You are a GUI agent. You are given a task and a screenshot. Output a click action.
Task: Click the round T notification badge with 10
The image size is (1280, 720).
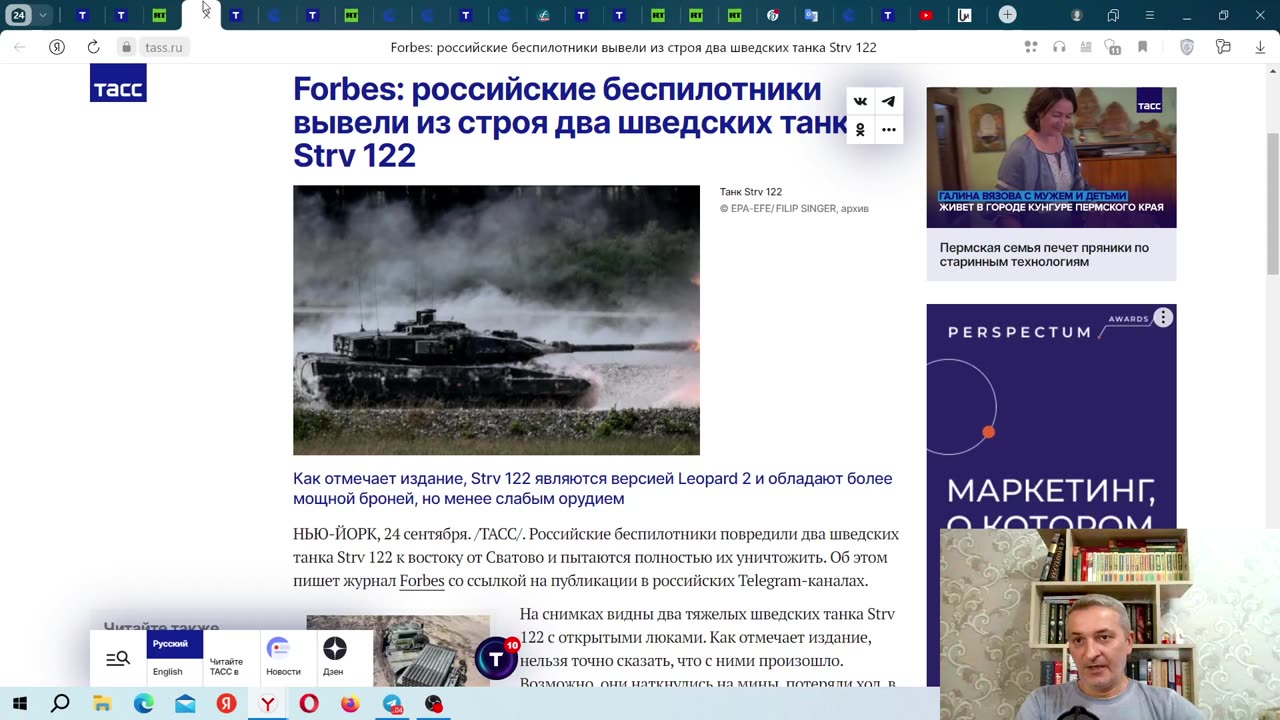[x=496, y=657]
